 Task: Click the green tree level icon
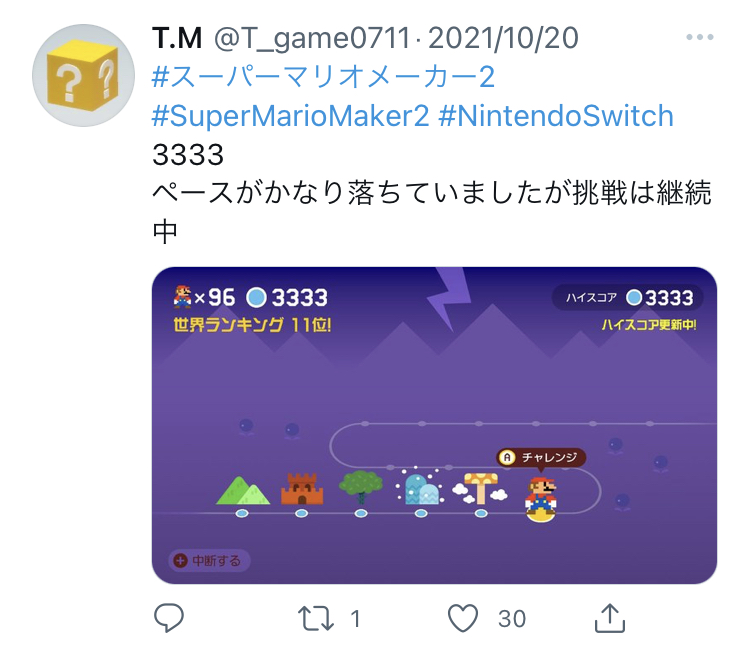point(361,487)
